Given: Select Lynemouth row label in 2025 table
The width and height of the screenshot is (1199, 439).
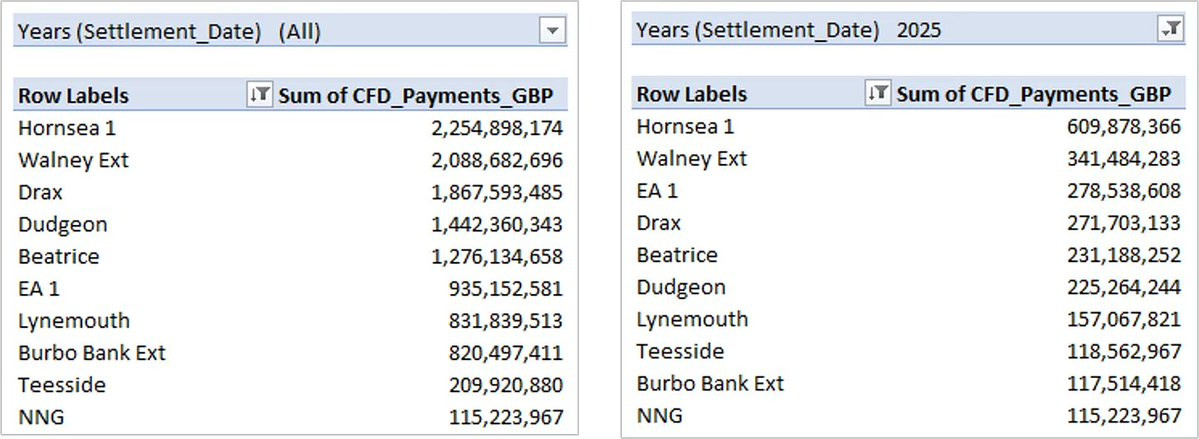Looking at the screenshot, I should coord(692,319).
